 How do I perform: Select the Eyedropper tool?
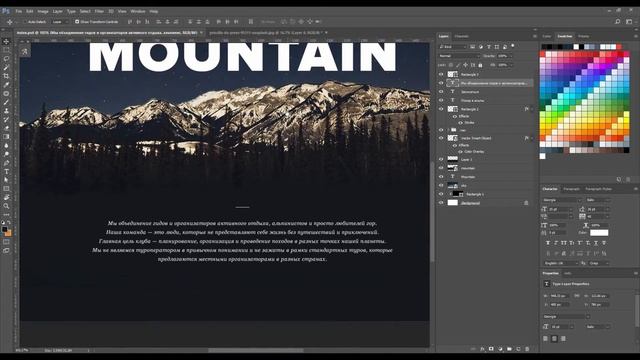coord(6,84)
